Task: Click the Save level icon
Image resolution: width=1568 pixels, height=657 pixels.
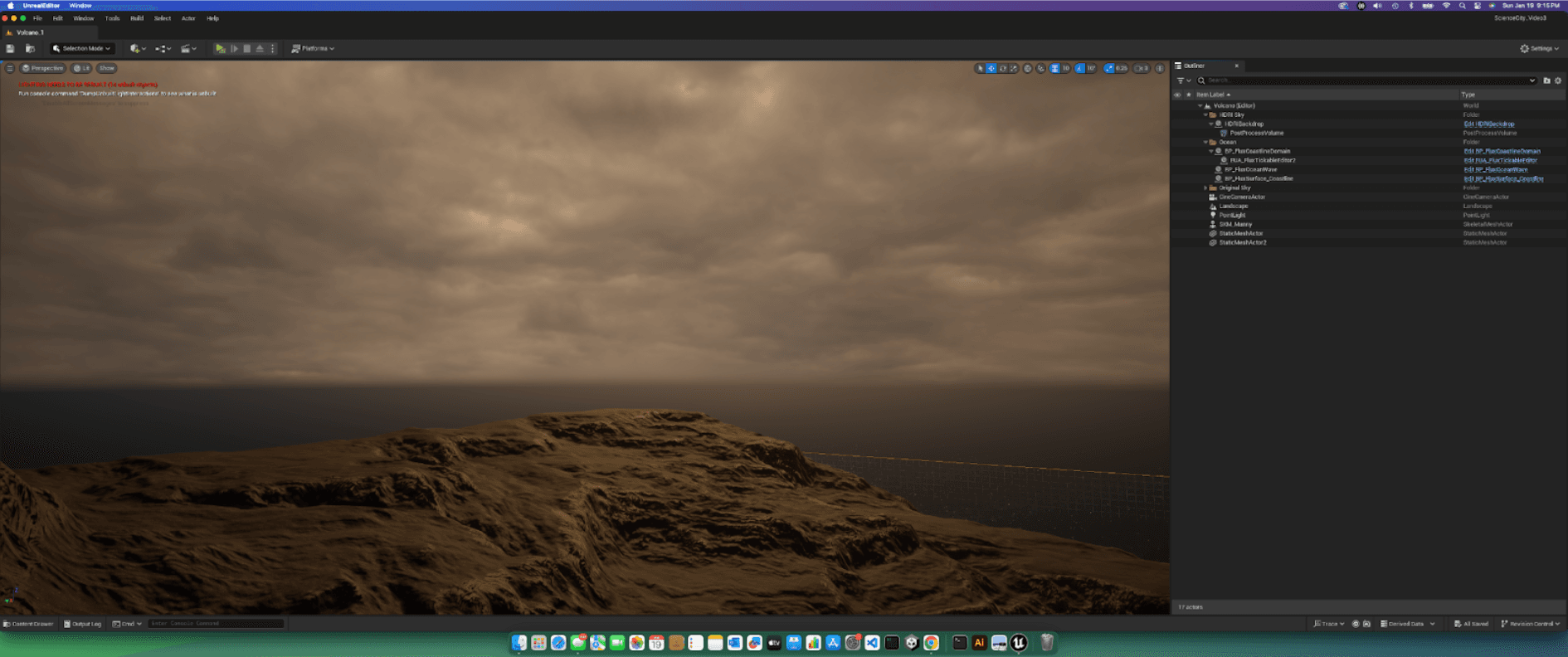Action: [x=10, y=49]
